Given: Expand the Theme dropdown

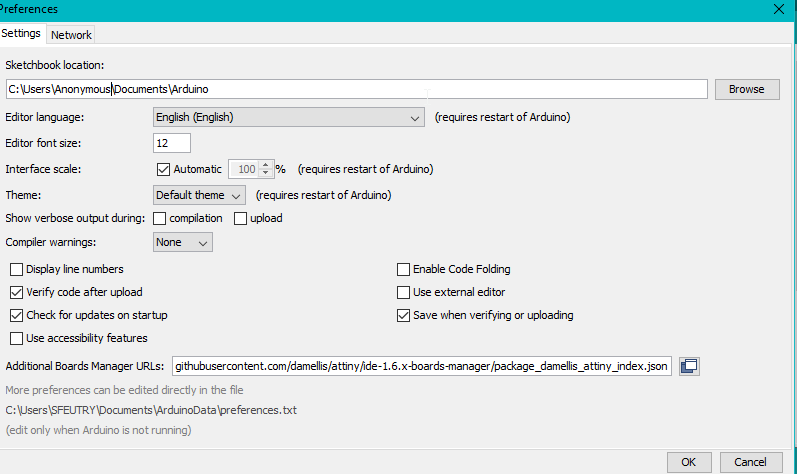Looking at the screenshot, I should click(199, 195).
